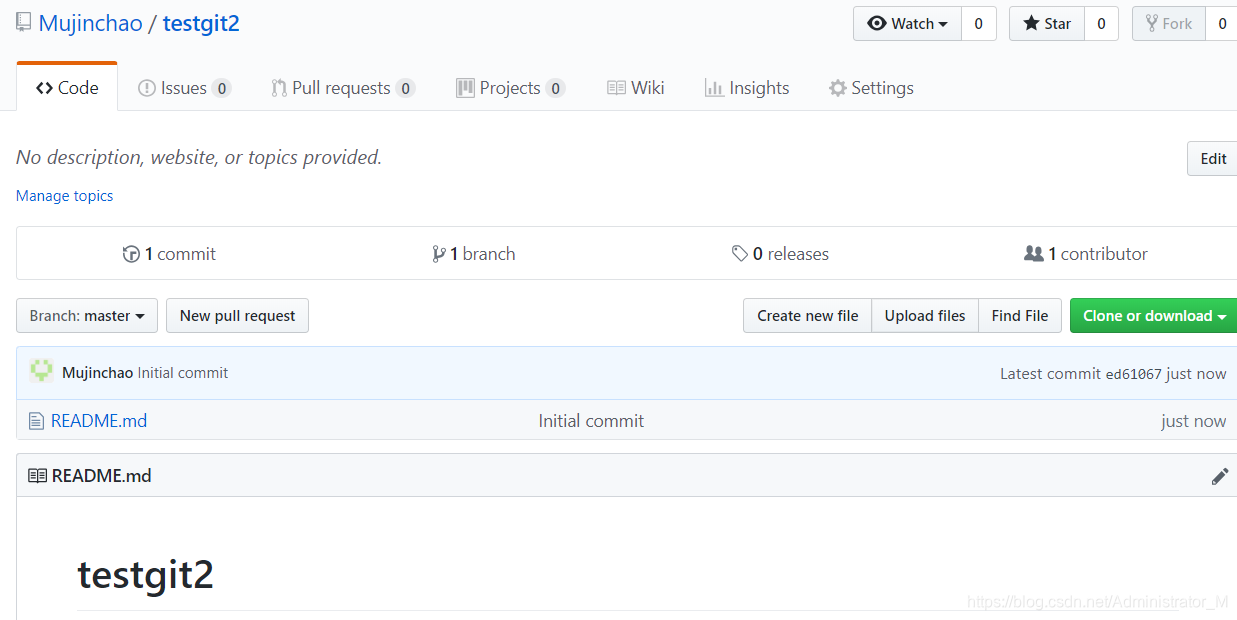The height and width of the screenshot is (620, 1237).
Task: Click the Manage topics link
Action: (x=65, y=196)
